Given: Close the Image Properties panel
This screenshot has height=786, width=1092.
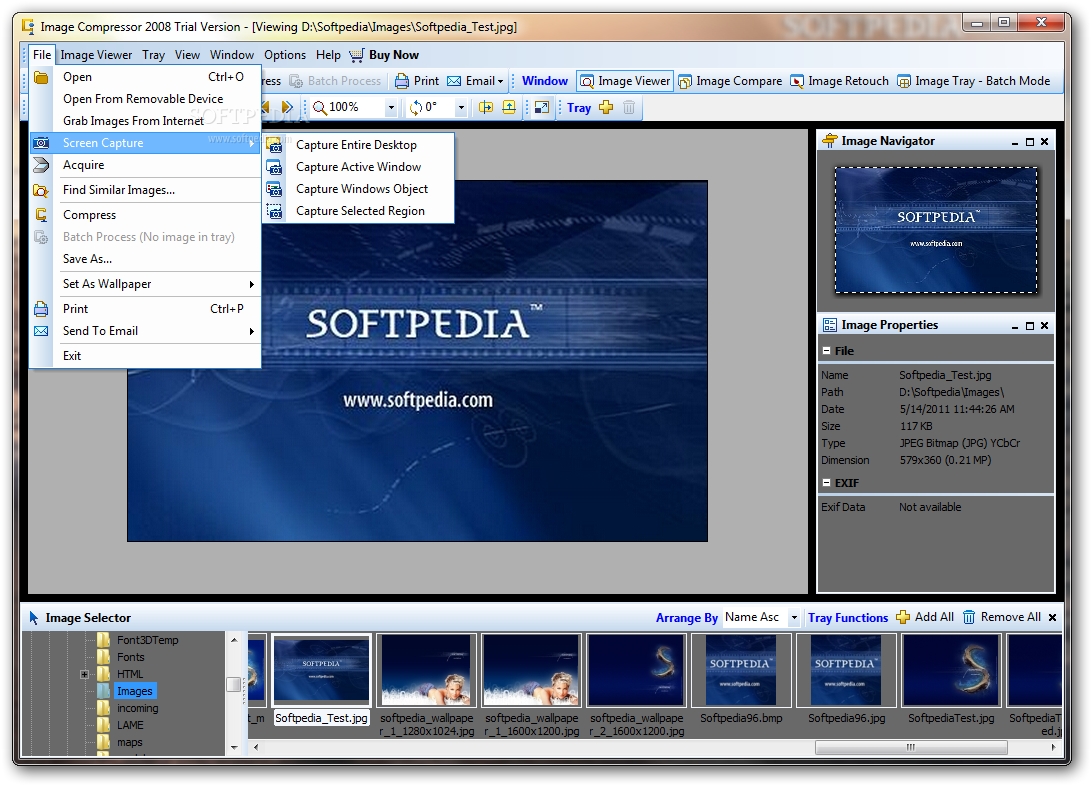Looking at the screenshot, I should click(x=1044, y=326).
